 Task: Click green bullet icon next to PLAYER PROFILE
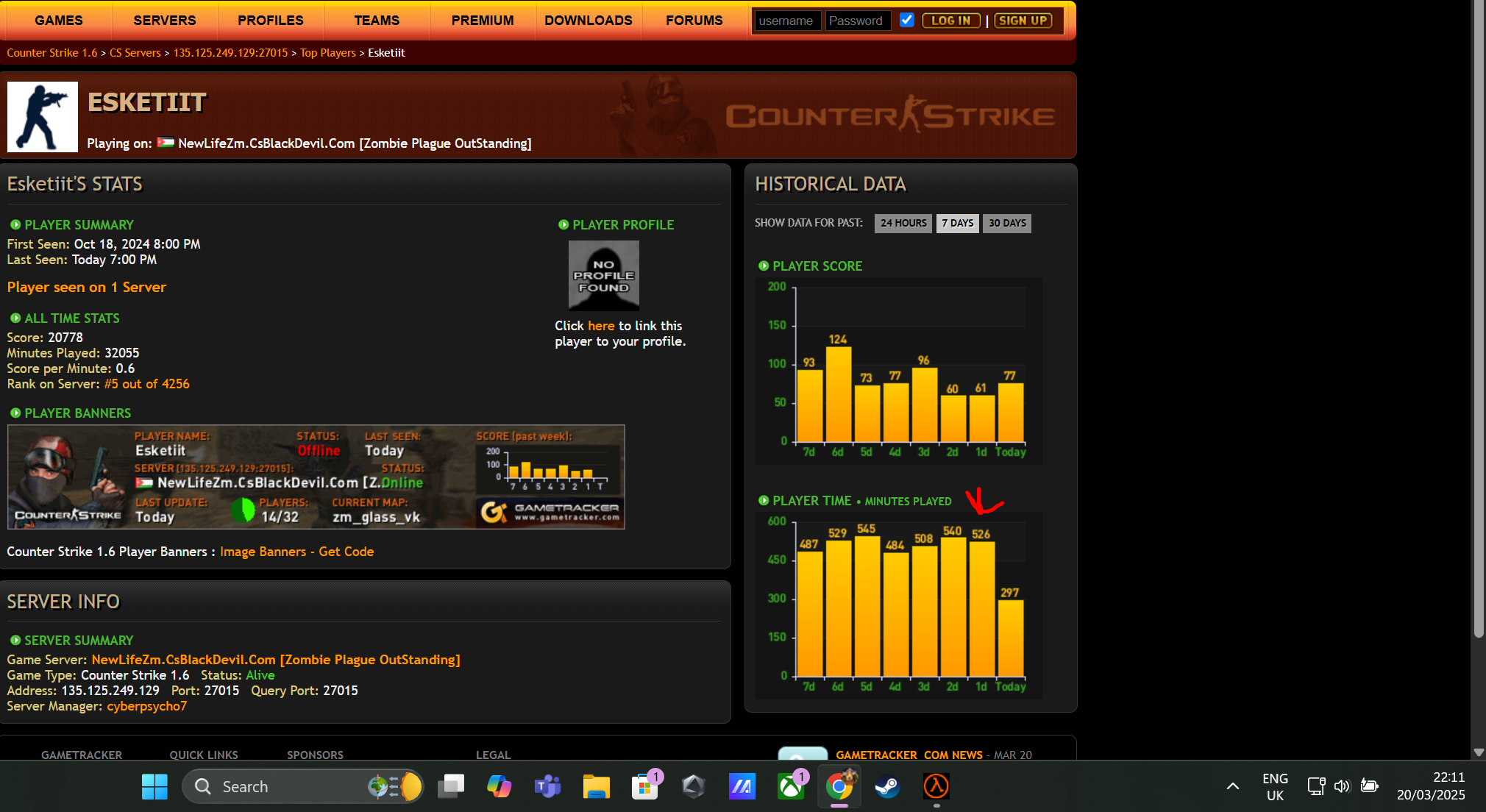point(564,225)
